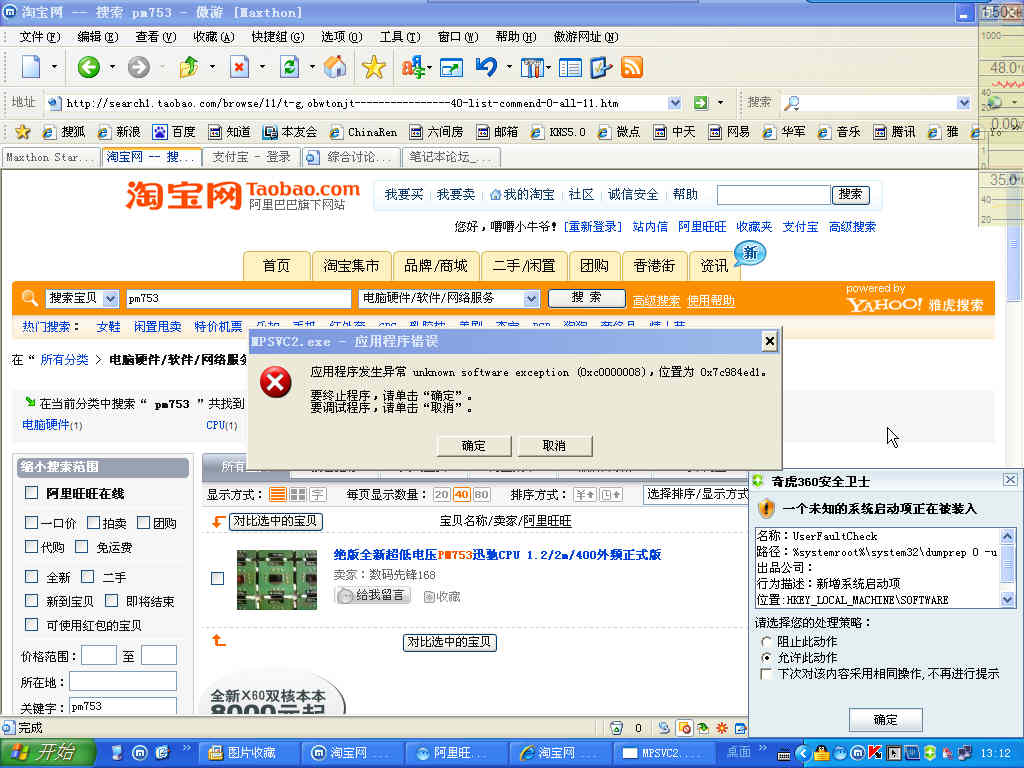Click the edit note pencil toolbar icon
This screenshot has height=768, width=1024.
600,67
